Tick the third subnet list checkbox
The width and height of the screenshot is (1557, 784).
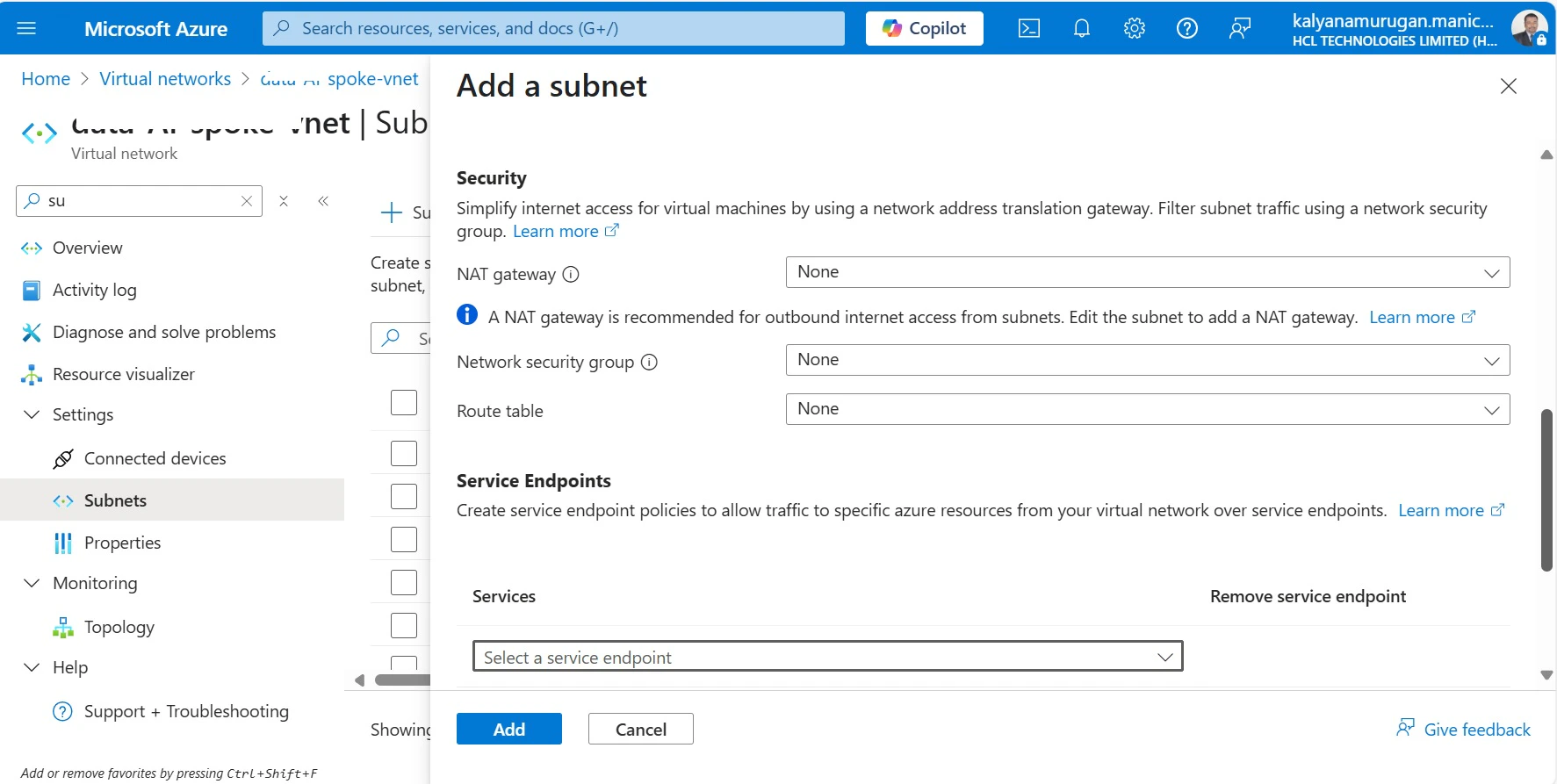pyautogui.click(x=404, y=497)
